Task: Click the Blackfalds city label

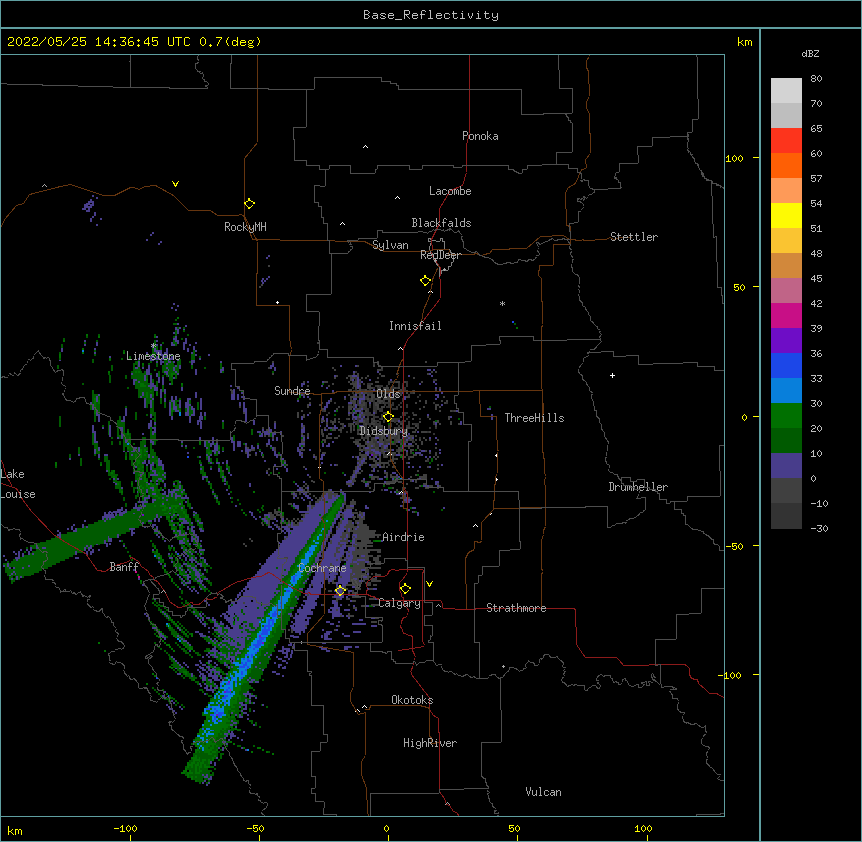Action: [x=441, y=223]
